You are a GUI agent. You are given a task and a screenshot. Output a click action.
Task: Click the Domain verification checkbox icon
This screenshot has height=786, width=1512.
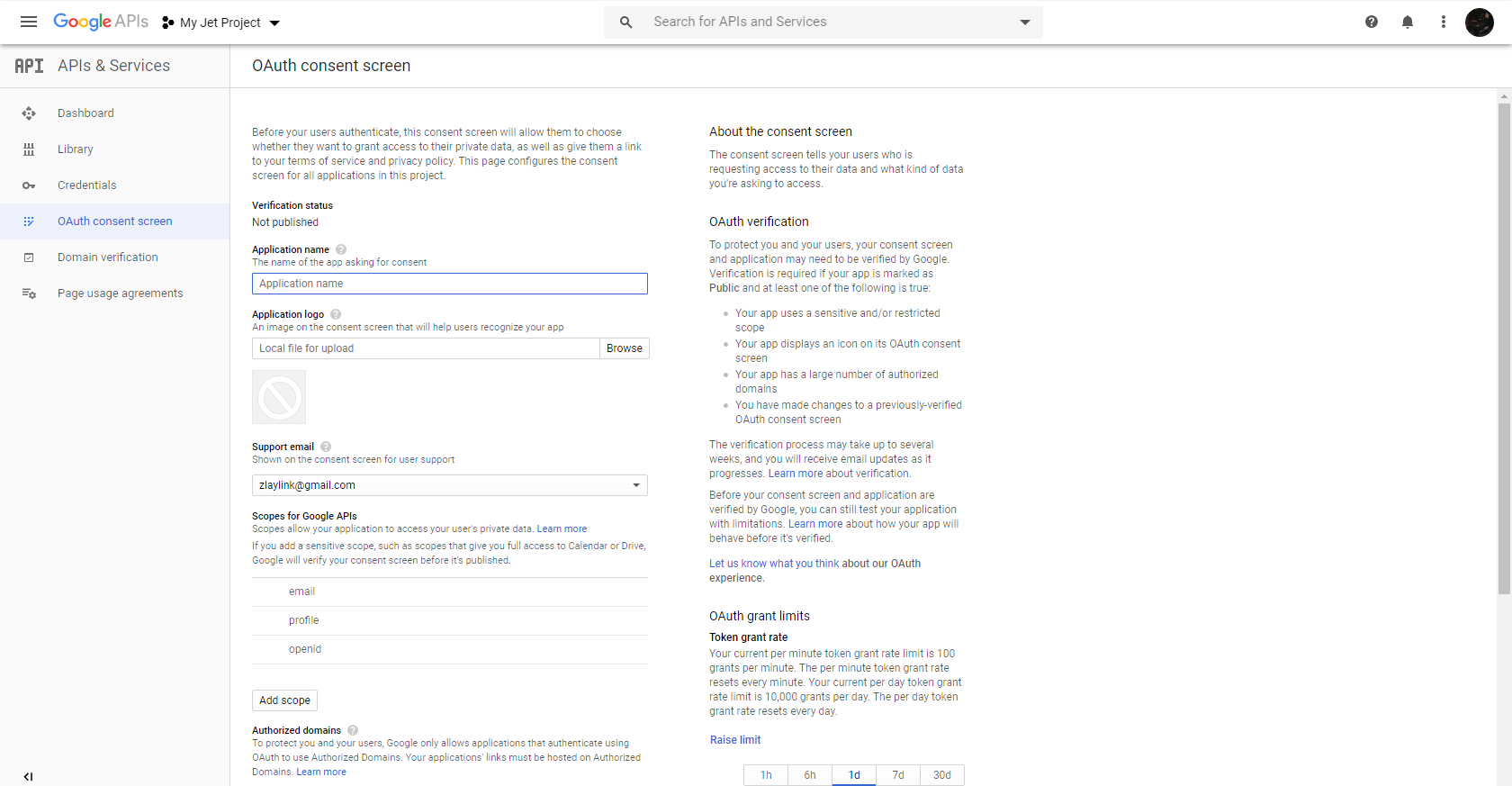(x=29, y=257)
